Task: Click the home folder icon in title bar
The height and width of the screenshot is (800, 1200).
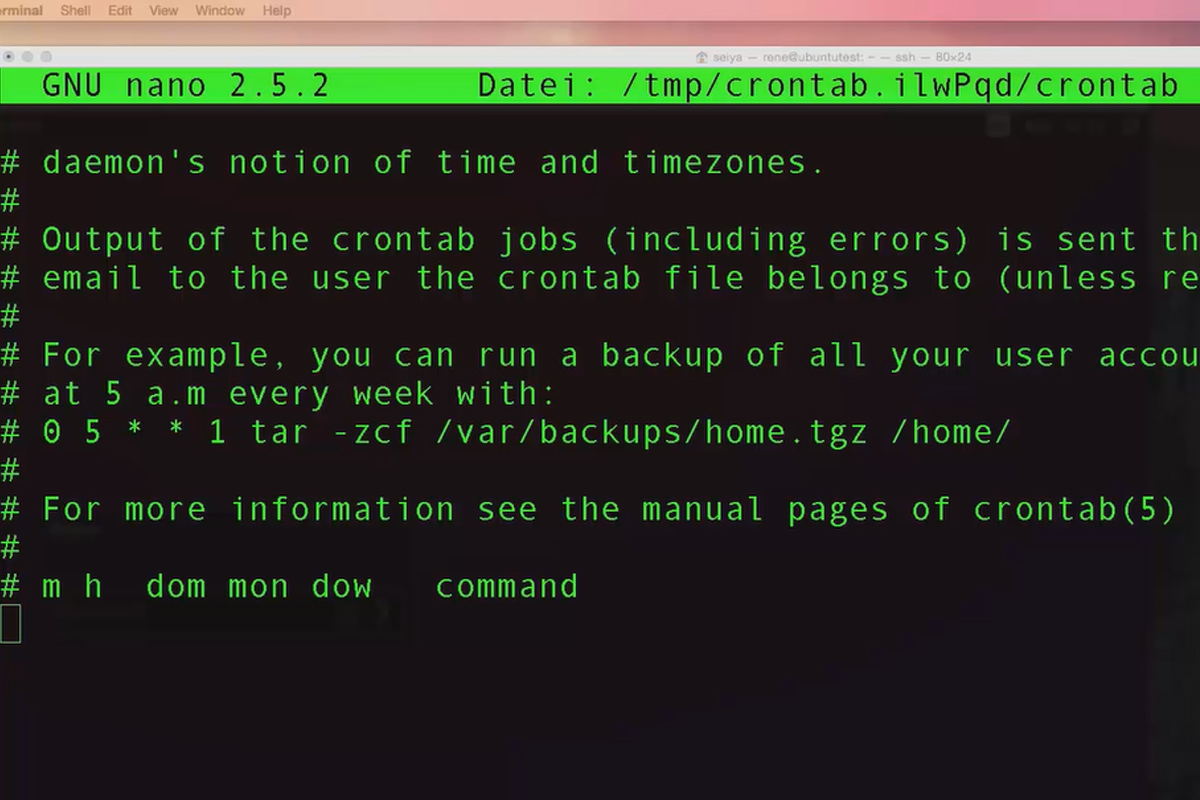Action: point(701,57)
